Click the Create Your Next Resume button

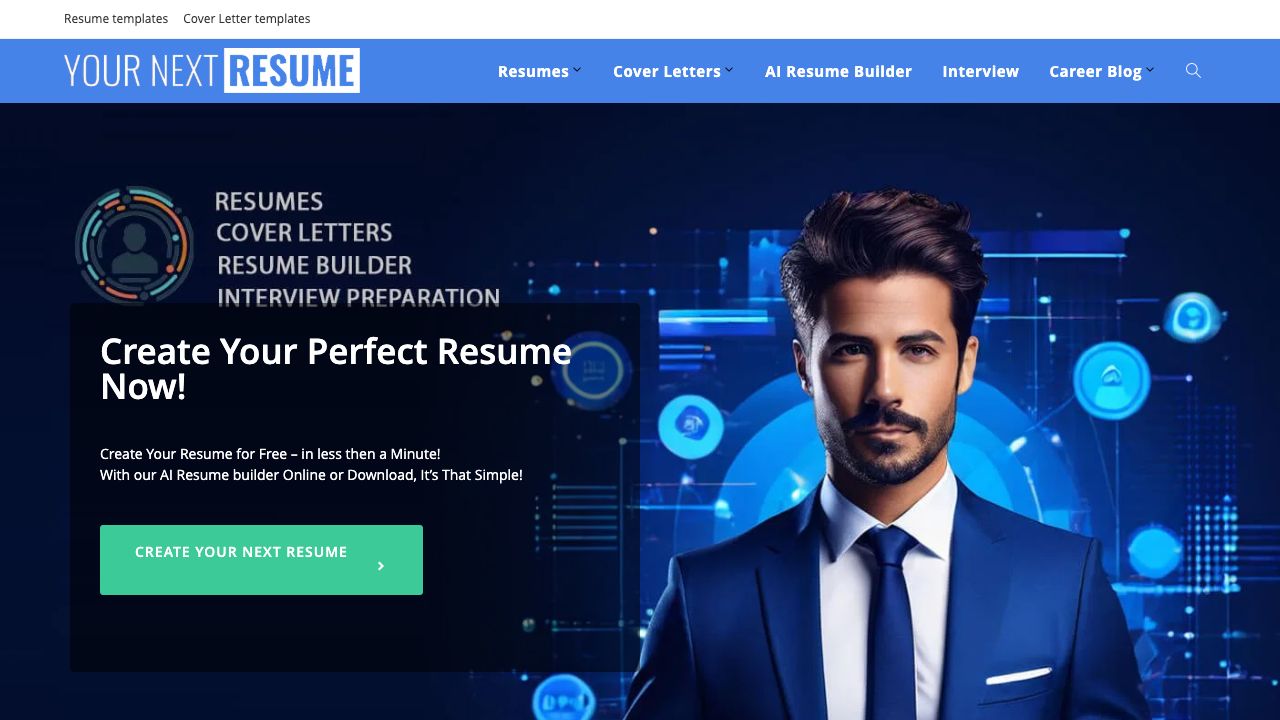[x=261, y=560]
